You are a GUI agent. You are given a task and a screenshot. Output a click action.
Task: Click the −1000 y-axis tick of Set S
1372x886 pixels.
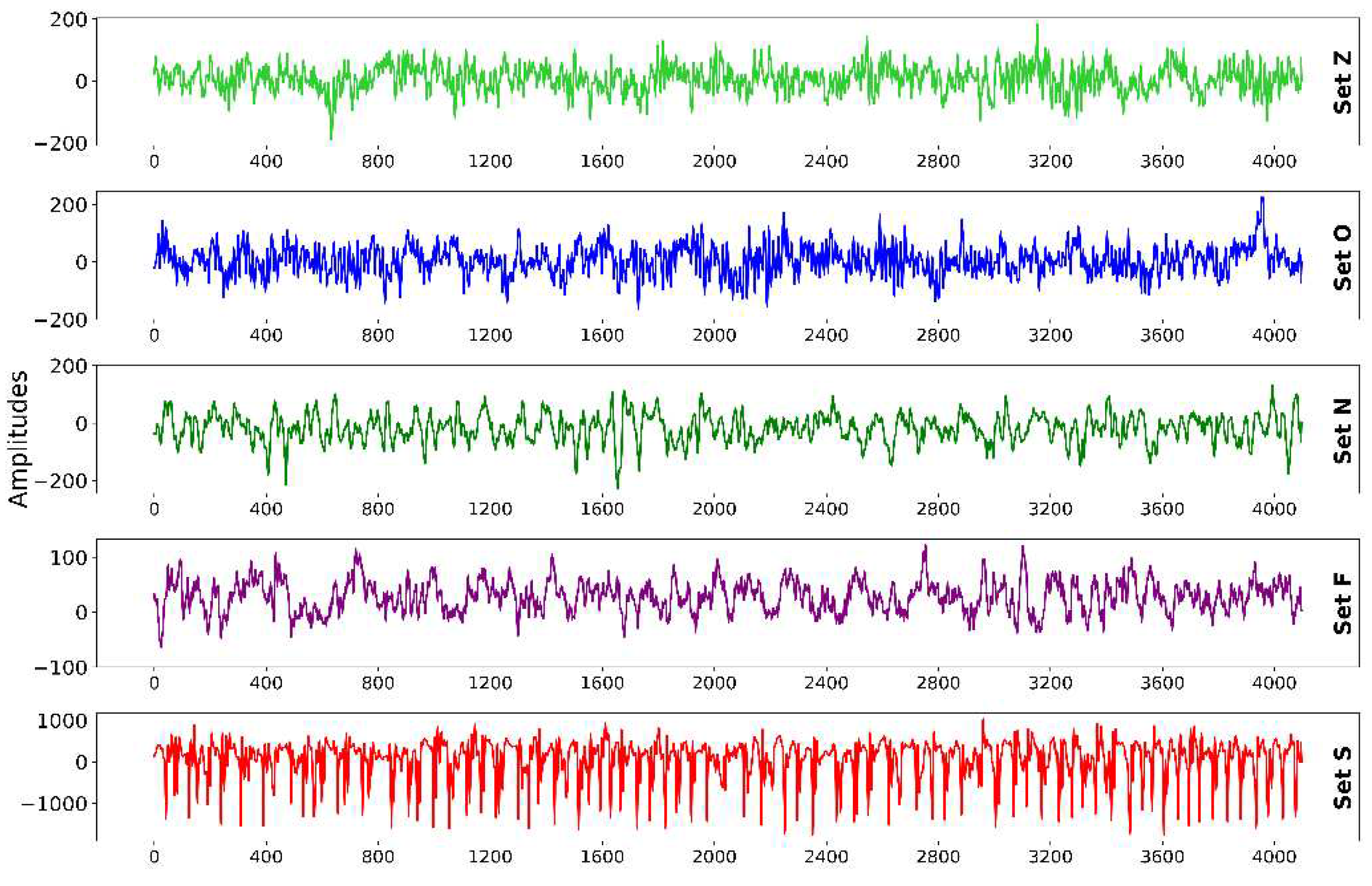click(54, 804)
